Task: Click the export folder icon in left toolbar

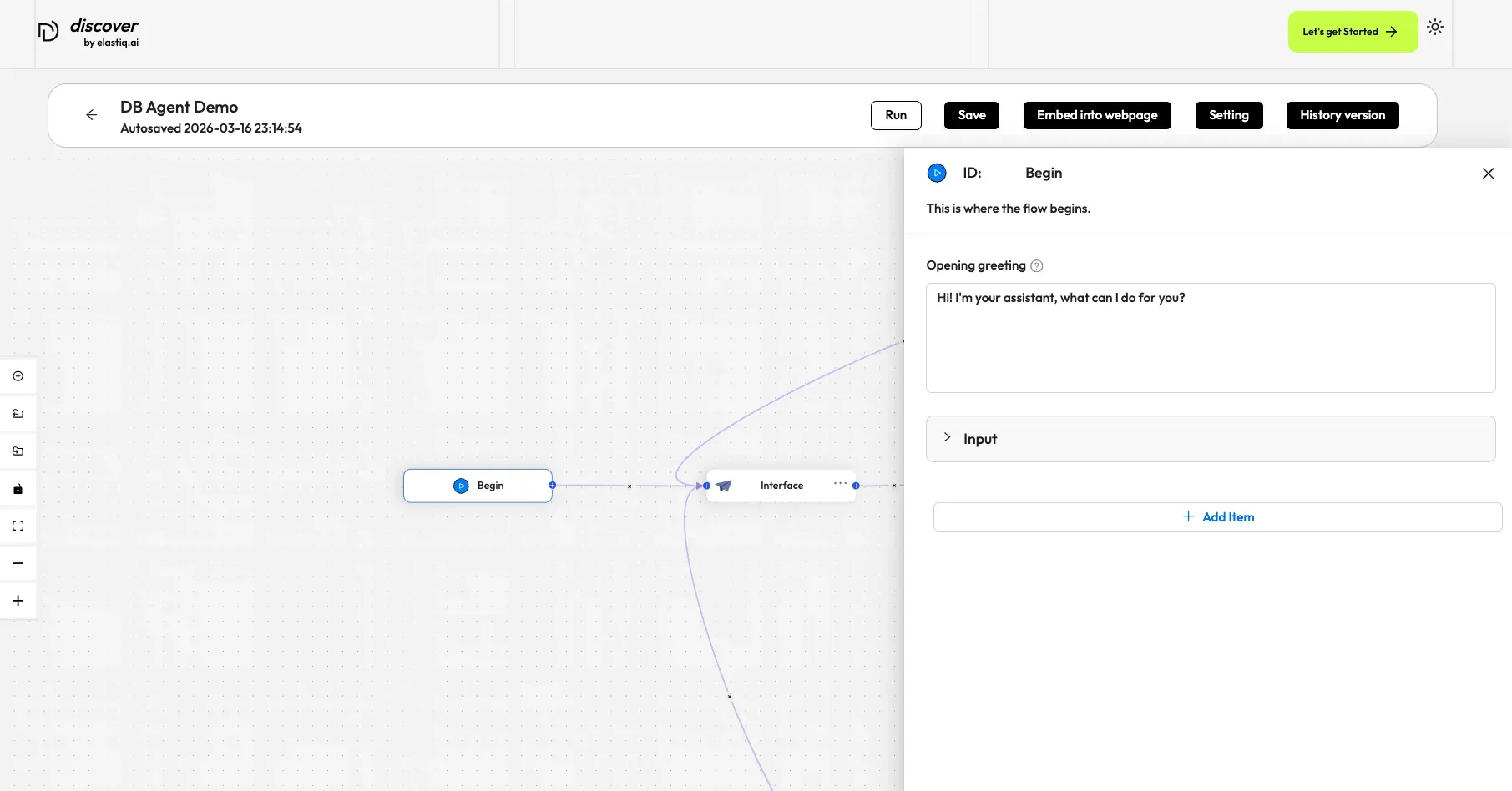Action: pos(18,451)
